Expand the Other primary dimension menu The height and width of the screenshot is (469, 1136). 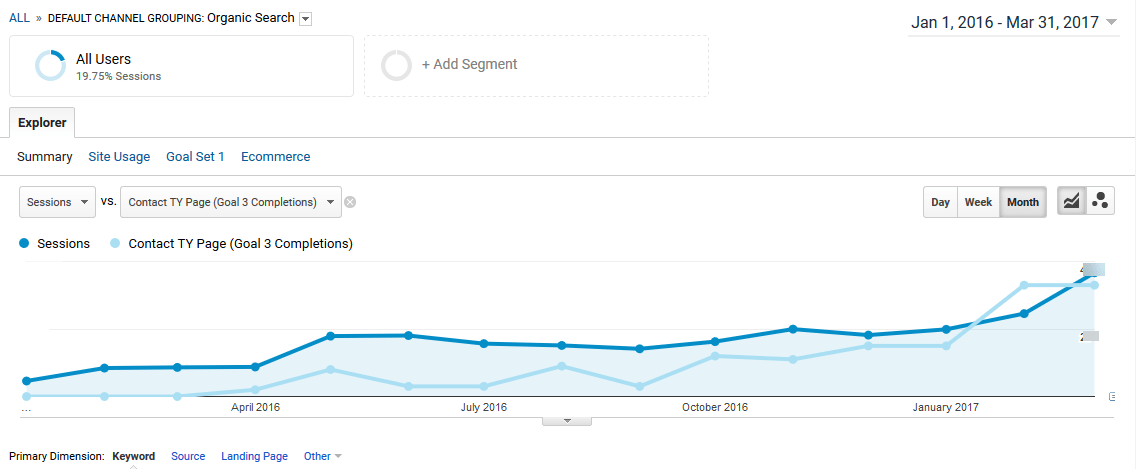coord(322,456)
